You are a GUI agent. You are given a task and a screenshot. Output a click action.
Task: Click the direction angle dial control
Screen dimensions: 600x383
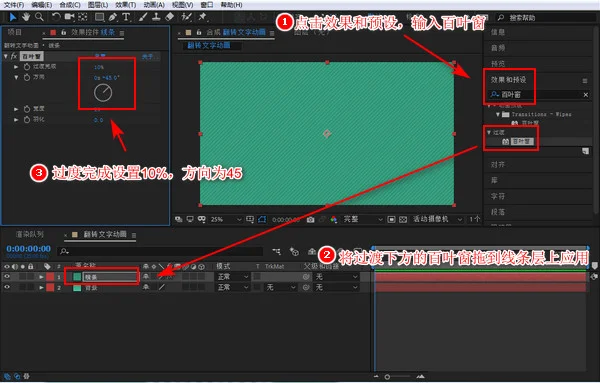point(103,93)
